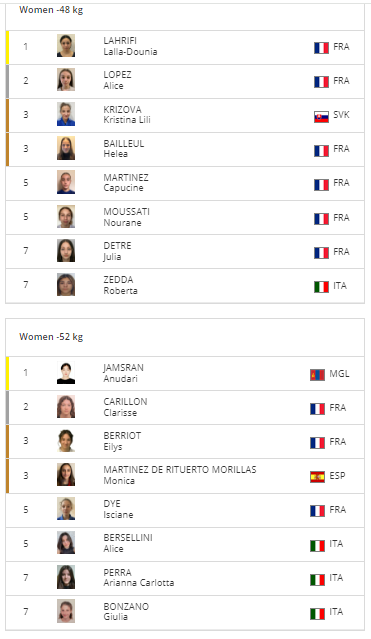Click the Women -48 kg category heading
This screenshot has width=371, height=639.
[x=51, y=10]
